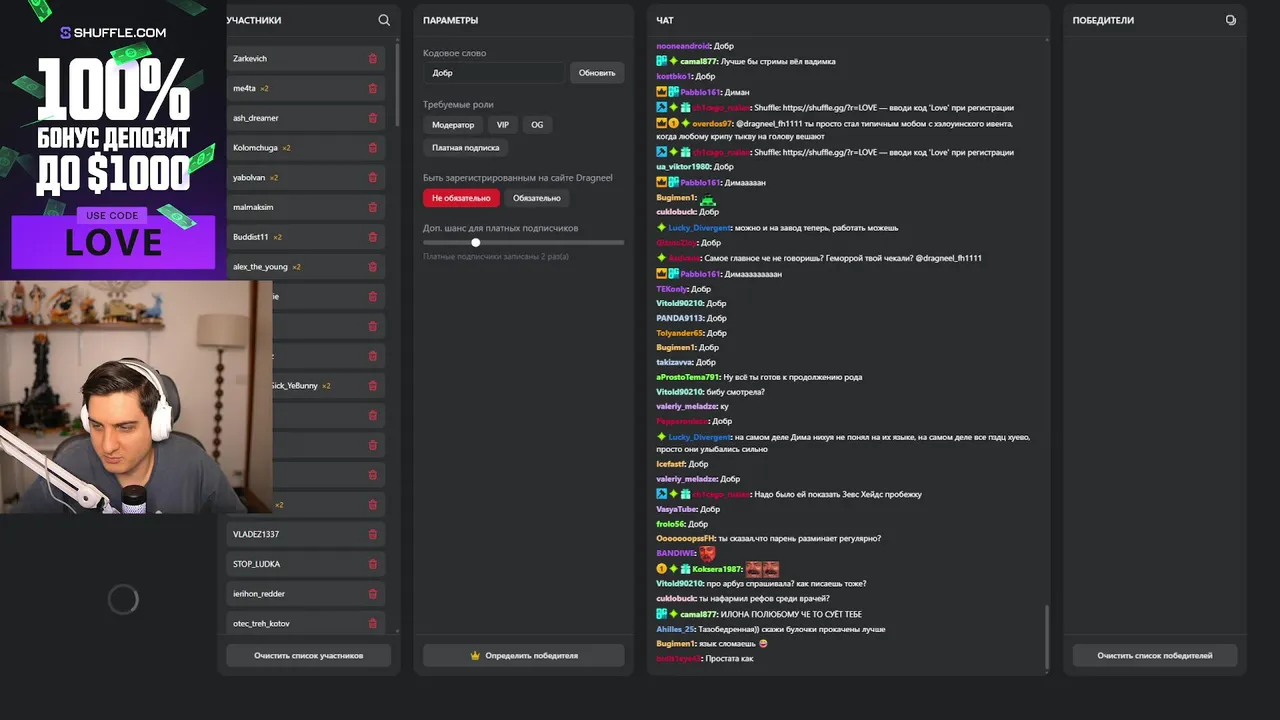
Task: Remove Kolomchuga with trash icon
Action: pos(373,148)
